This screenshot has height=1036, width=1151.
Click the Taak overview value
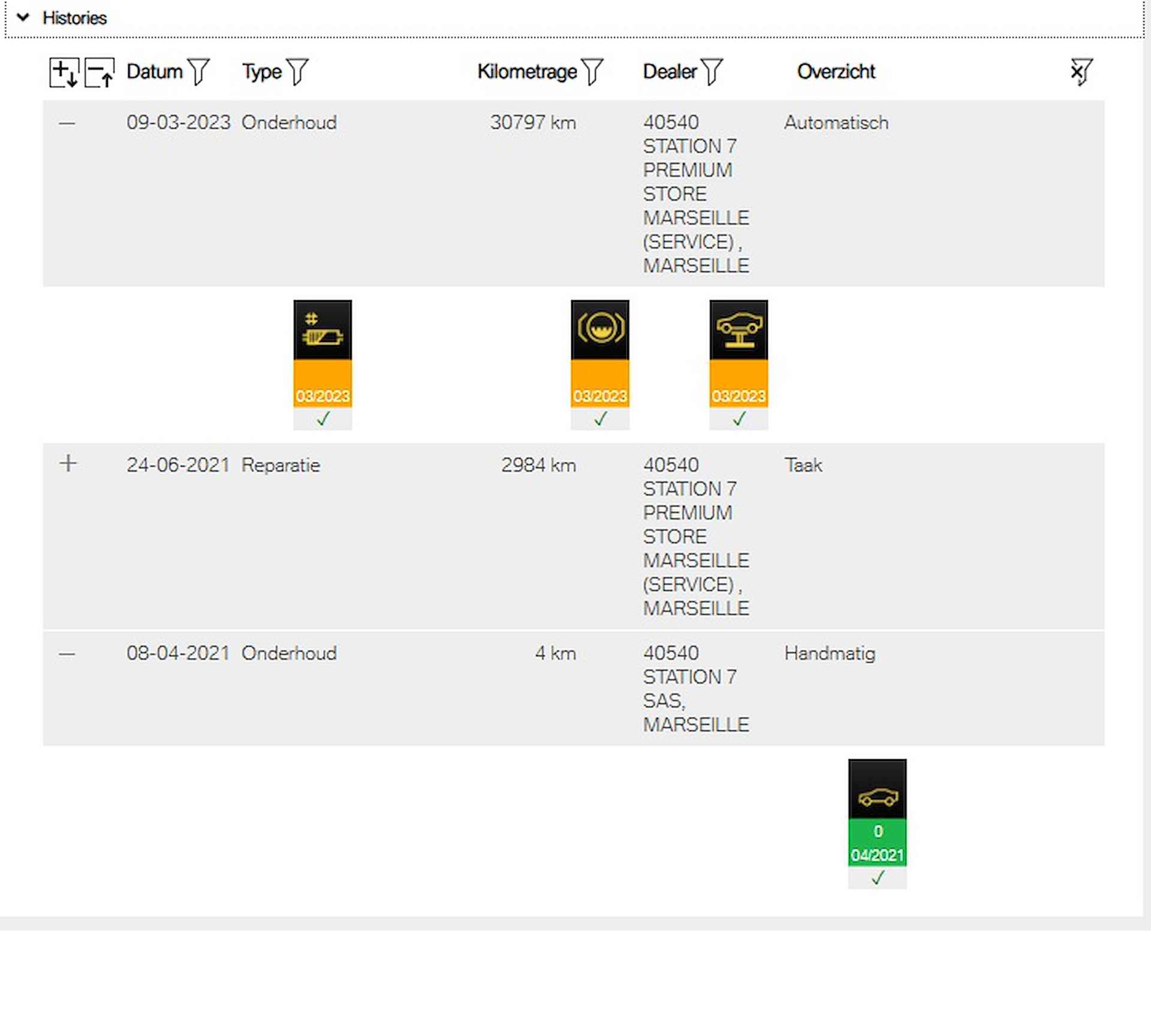pos(803,465)
